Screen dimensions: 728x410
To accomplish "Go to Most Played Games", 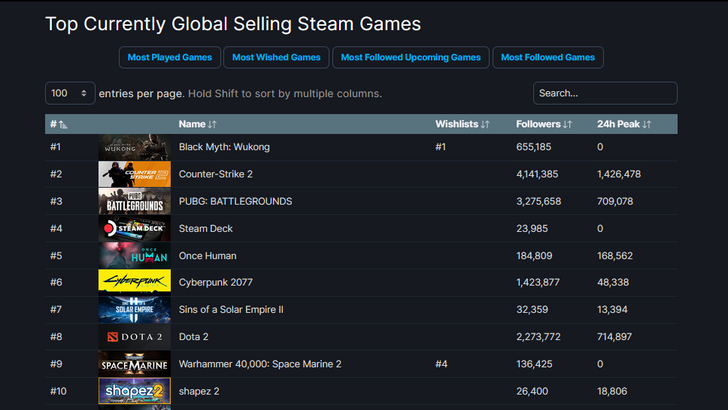I will (x=169, y=58).
